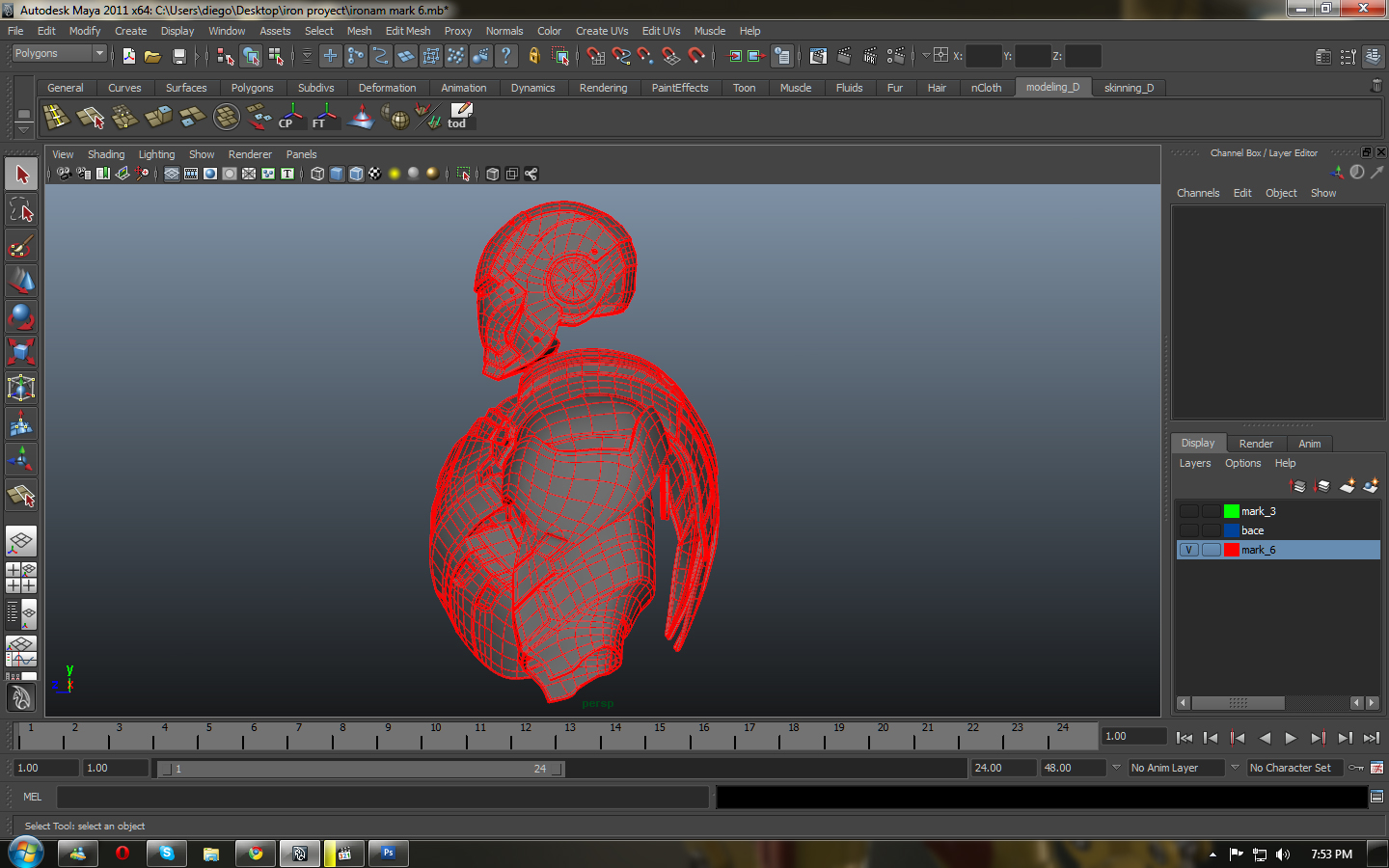Toggle display type box for mark_3 layer
The image size is (1389, 868).
pyautogui.click(x=1211, y=511)
